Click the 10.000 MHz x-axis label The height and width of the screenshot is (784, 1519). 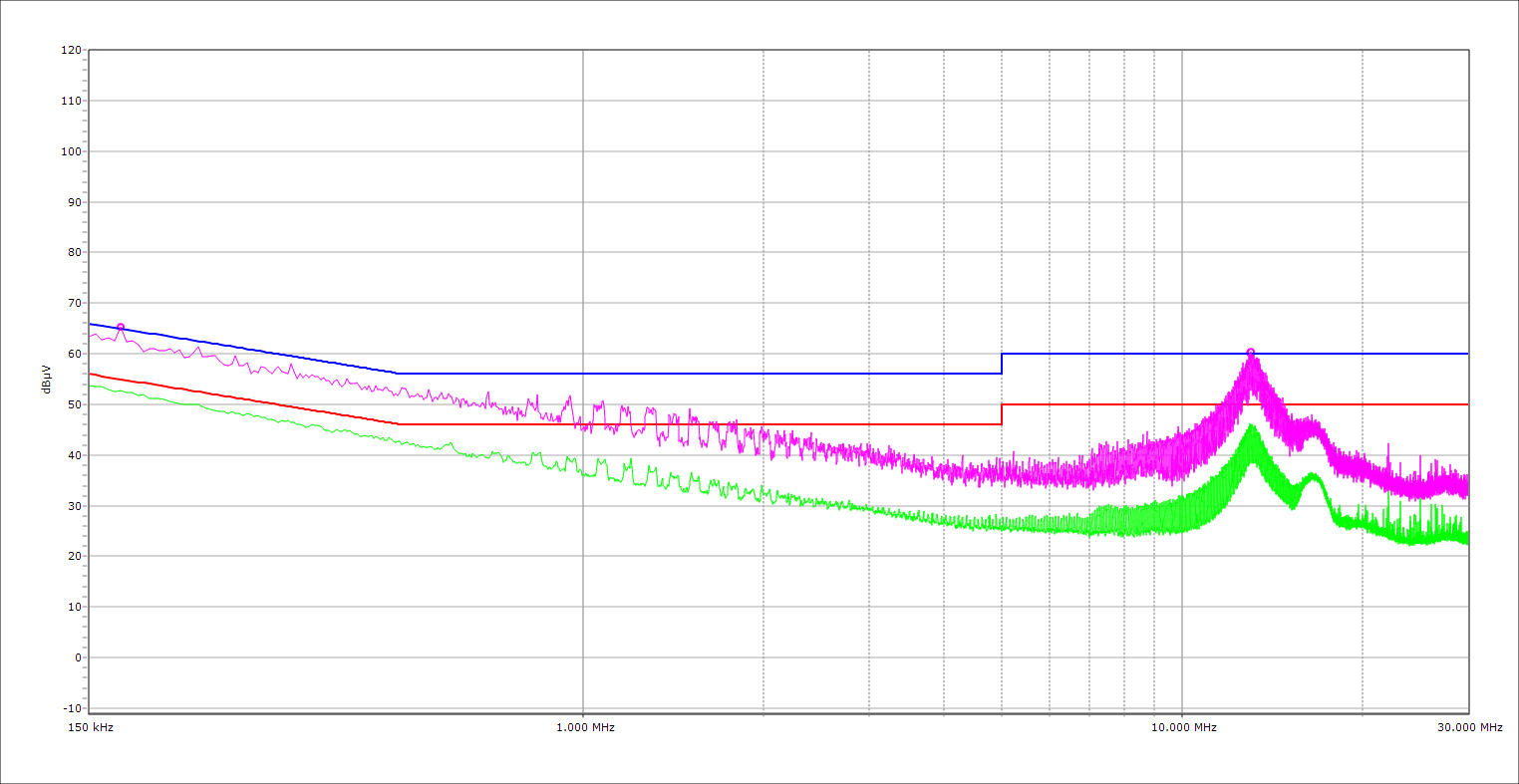pos(1183,727)
